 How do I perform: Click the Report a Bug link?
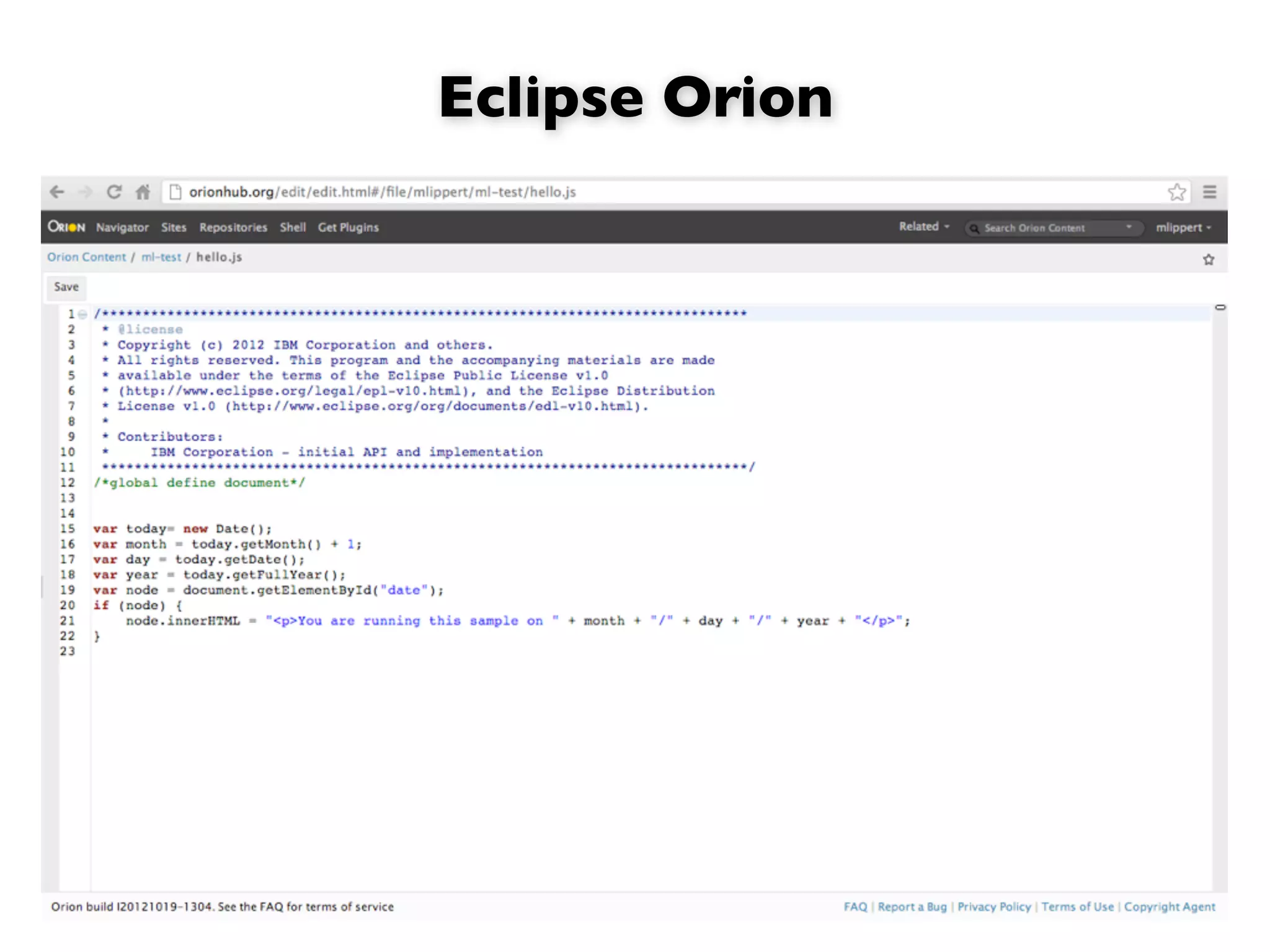pos(912,907)
